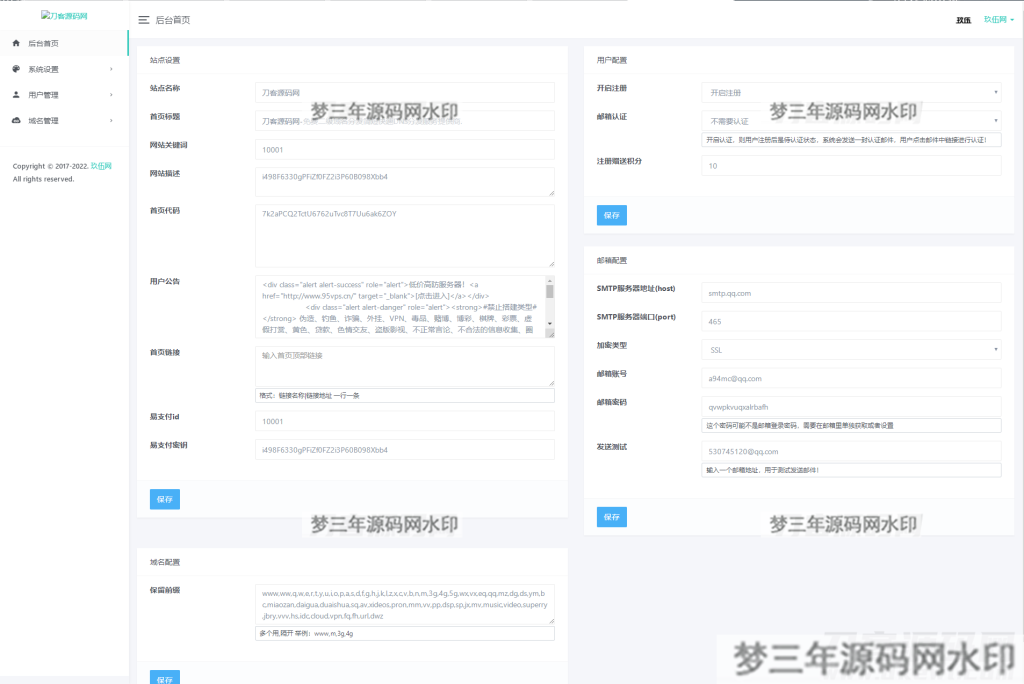The image size is (1024, 684).
Task: Save the 邮箱配置 form
Action: tap(611, 517)
